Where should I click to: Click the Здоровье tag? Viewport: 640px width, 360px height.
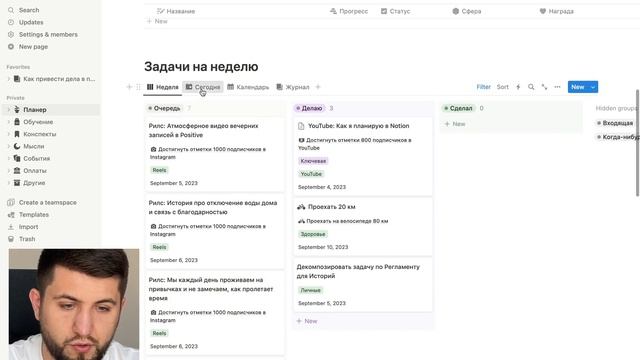click(313, 234)
